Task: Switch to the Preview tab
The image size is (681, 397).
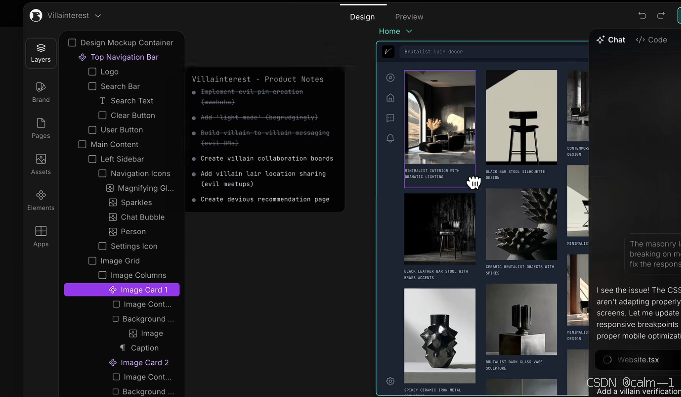Action: point(409,17)
